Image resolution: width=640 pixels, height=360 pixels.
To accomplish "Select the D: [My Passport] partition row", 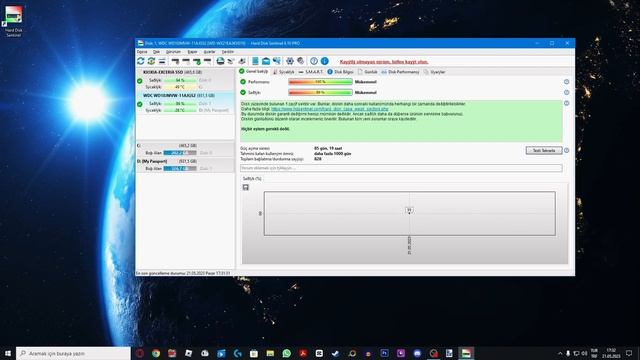I will click(185, 165).
